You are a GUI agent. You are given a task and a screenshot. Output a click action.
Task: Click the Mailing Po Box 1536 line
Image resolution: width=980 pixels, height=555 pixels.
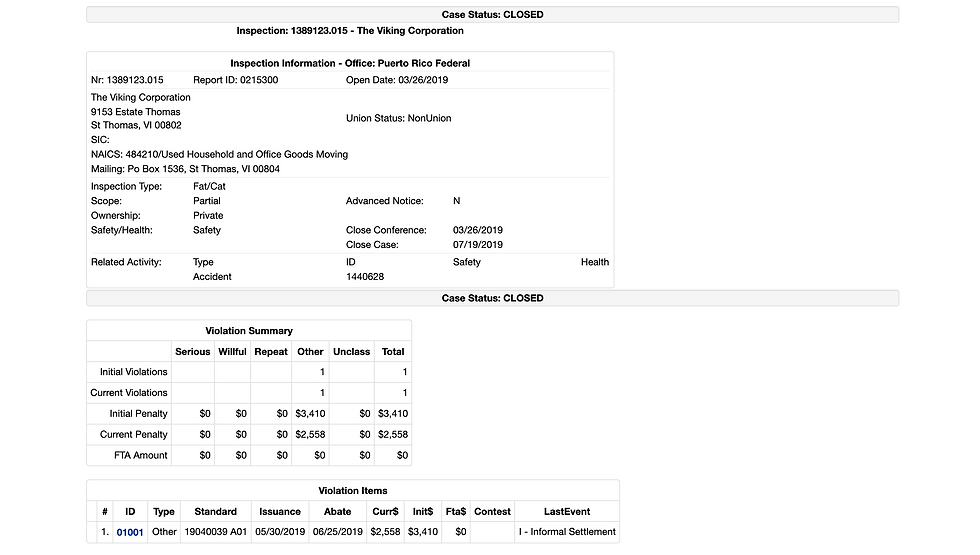(185, 169)
